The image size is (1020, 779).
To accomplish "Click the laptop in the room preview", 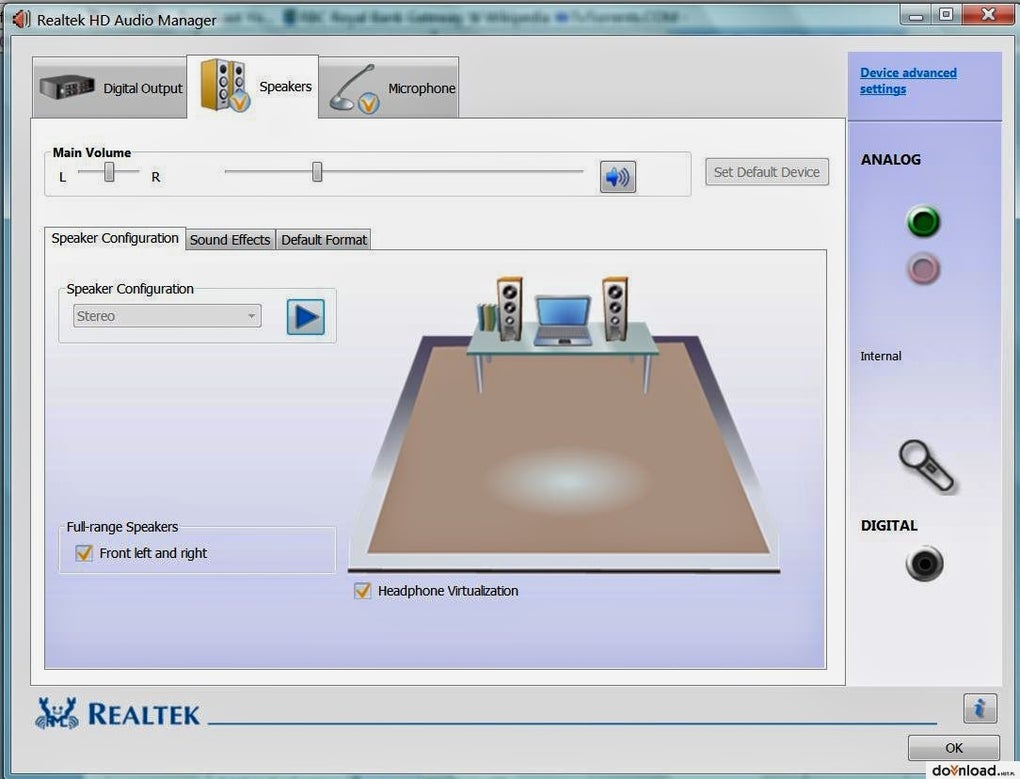I will pos(563,320).
